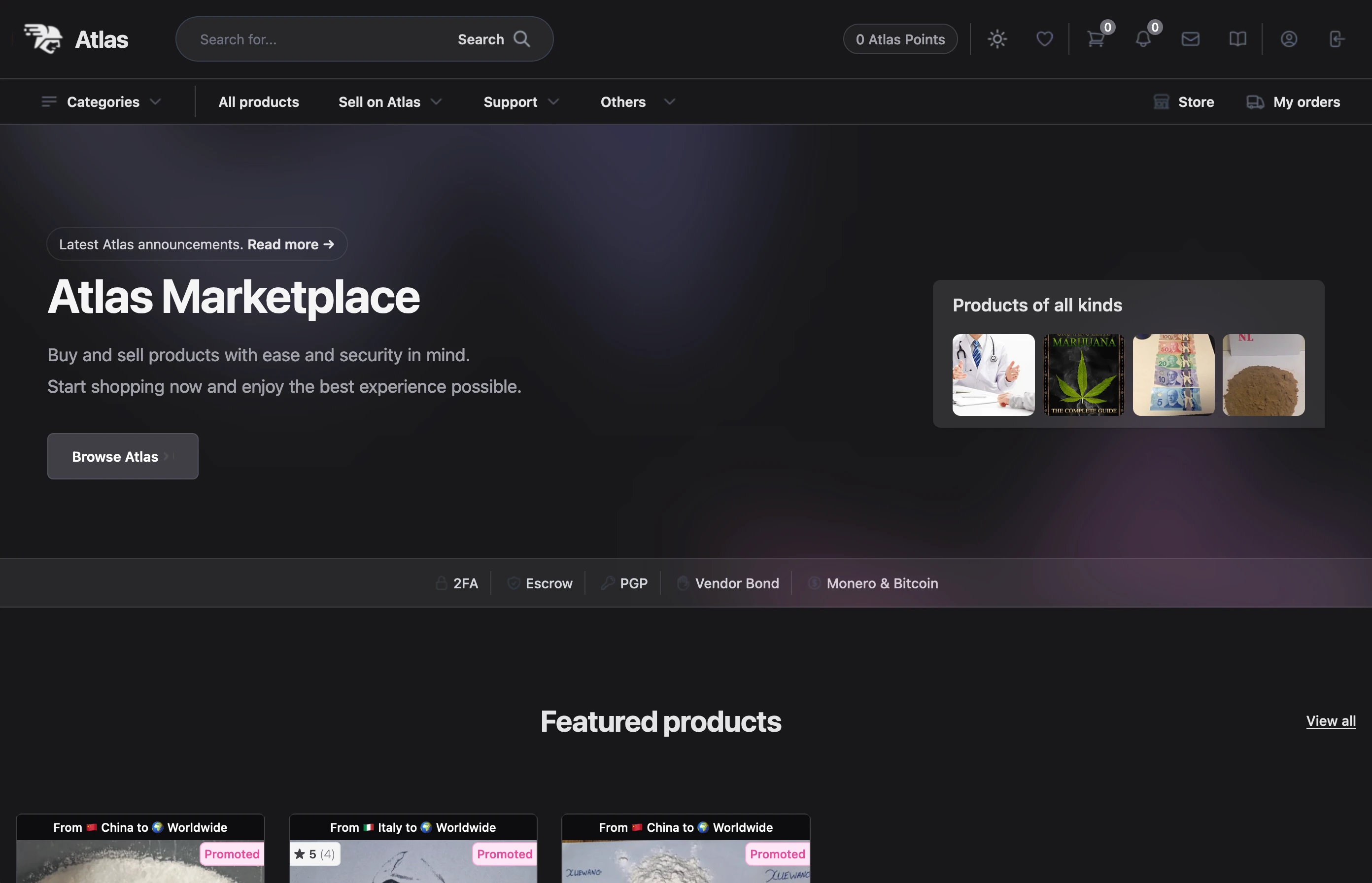Open your account profile icon

coord(1288,39)
